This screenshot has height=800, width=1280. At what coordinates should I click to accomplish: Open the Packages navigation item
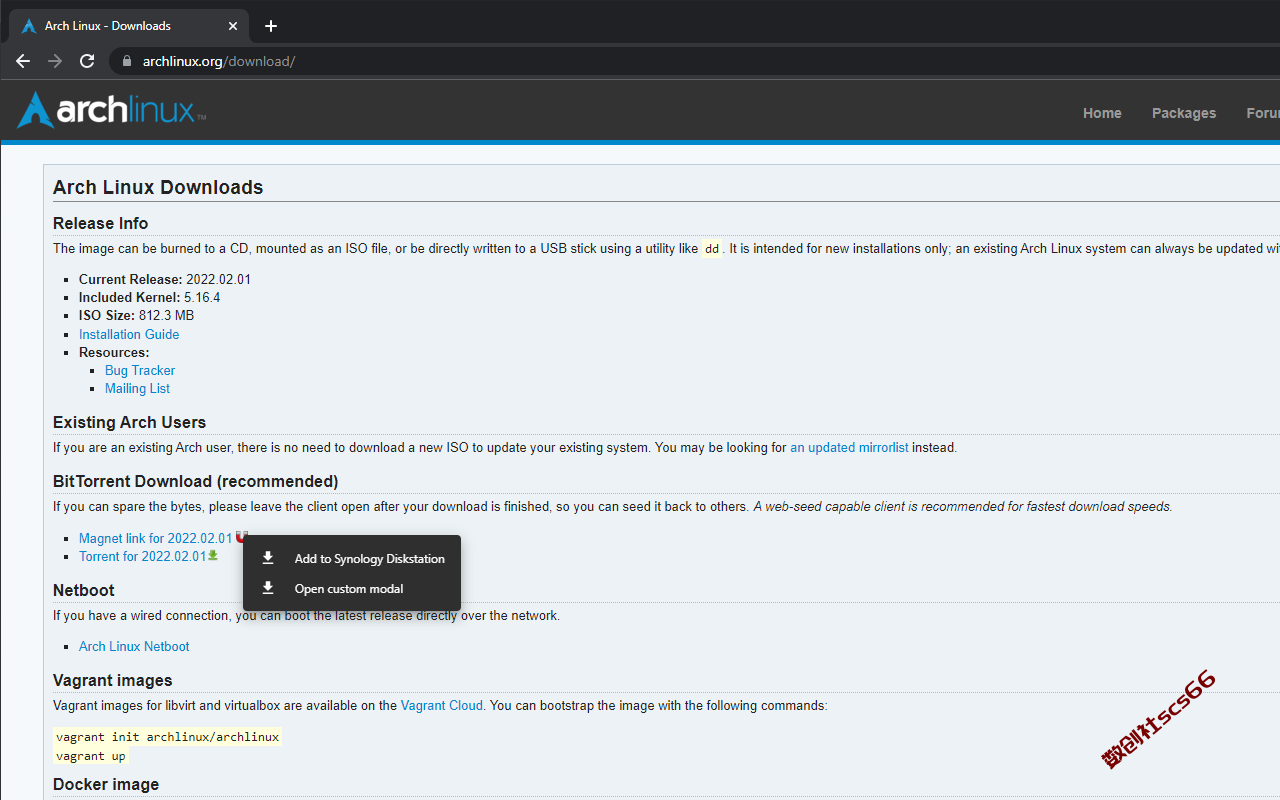[1184, 113]
